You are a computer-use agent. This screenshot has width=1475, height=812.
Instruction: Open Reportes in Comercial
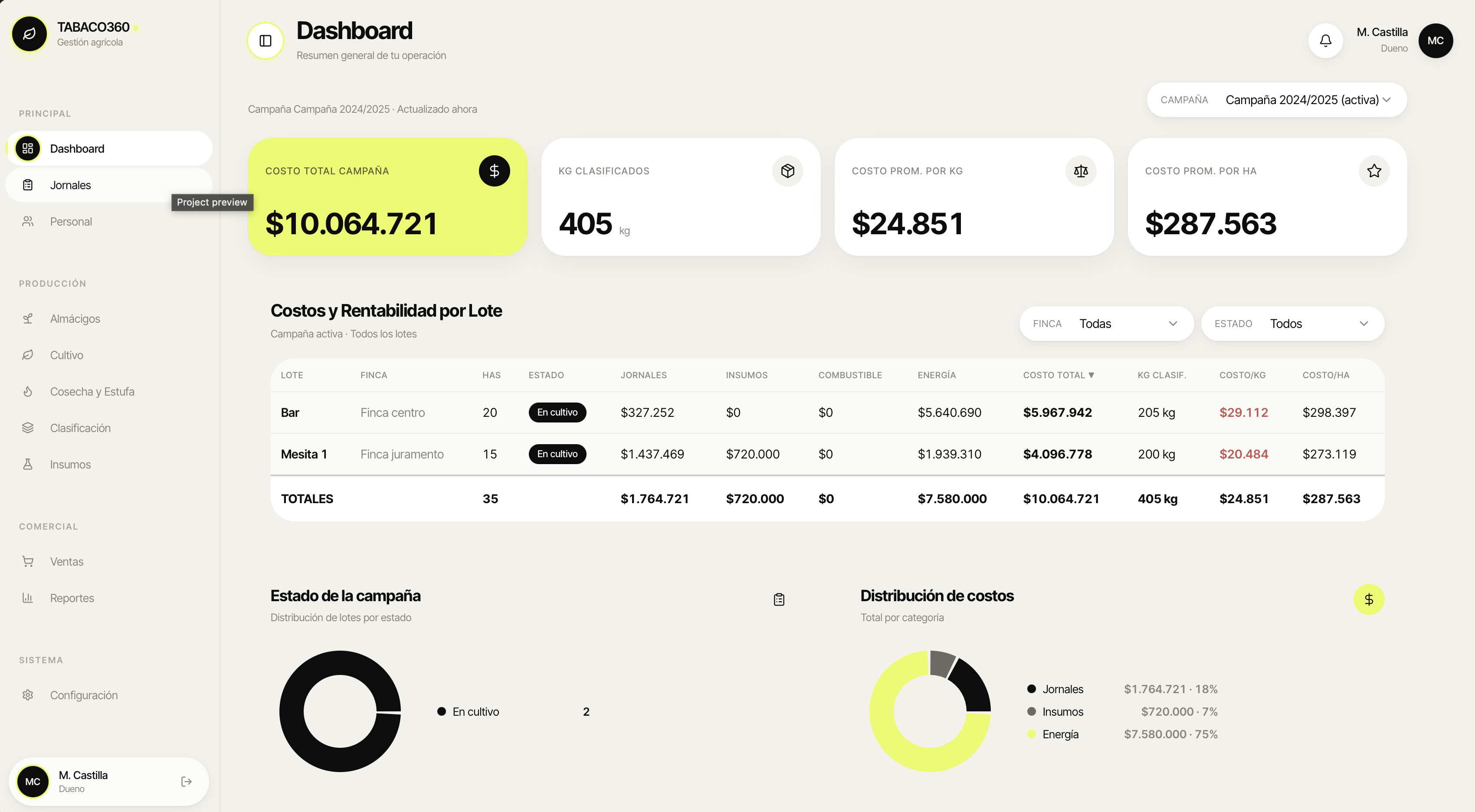[109, 598]
